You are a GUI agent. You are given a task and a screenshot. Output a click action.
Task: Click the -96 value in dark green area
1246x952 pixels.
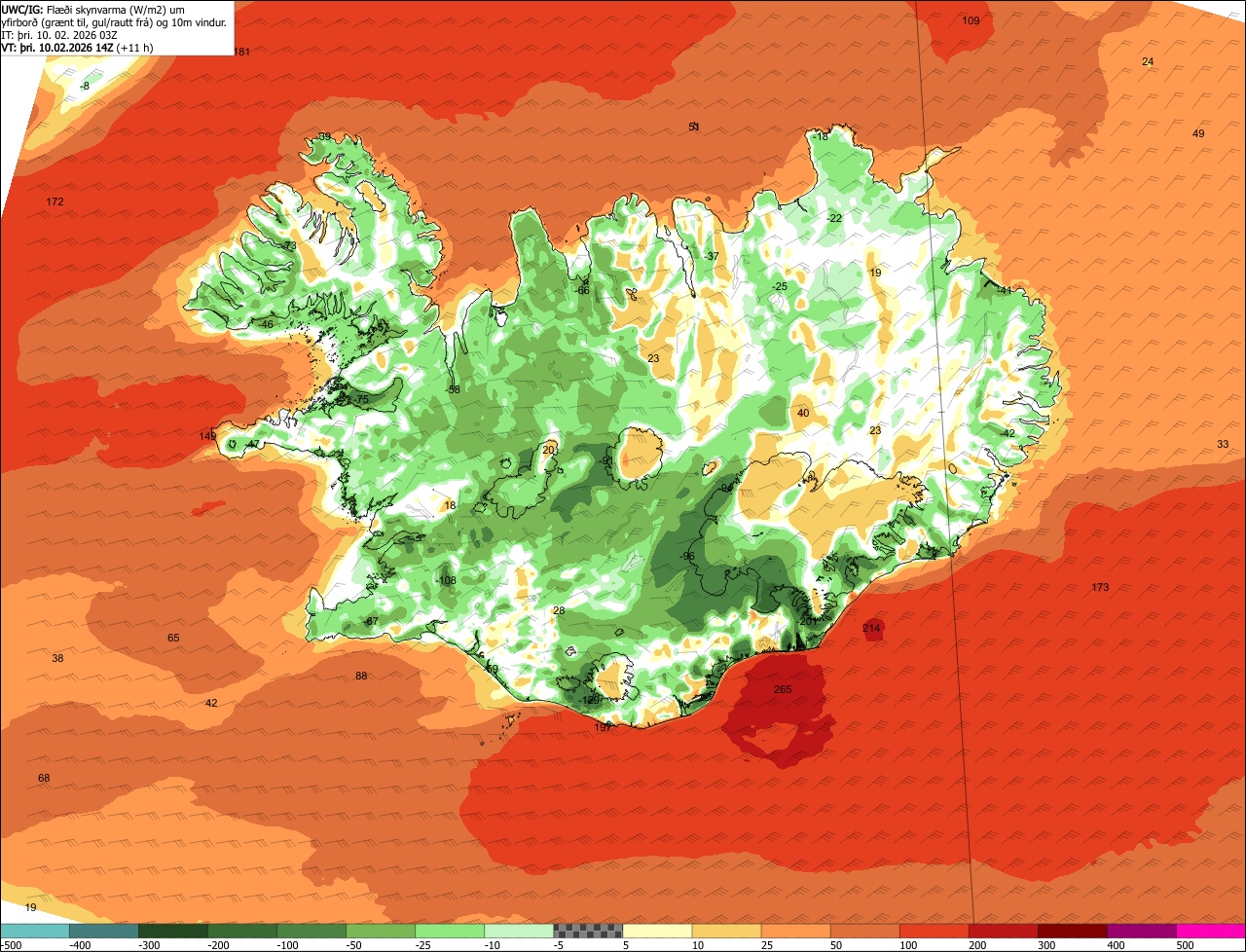click(x=687, y=556)
